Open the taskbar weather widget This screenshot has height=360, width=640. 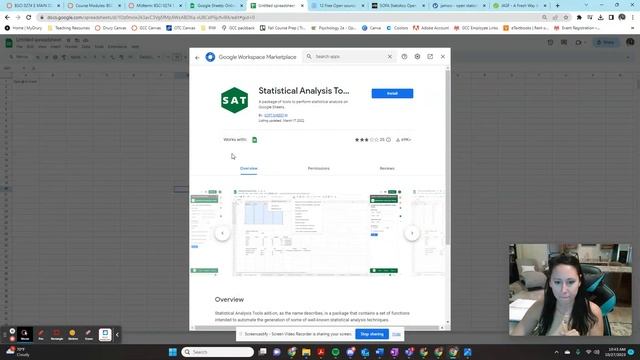(x=17, y=352)
